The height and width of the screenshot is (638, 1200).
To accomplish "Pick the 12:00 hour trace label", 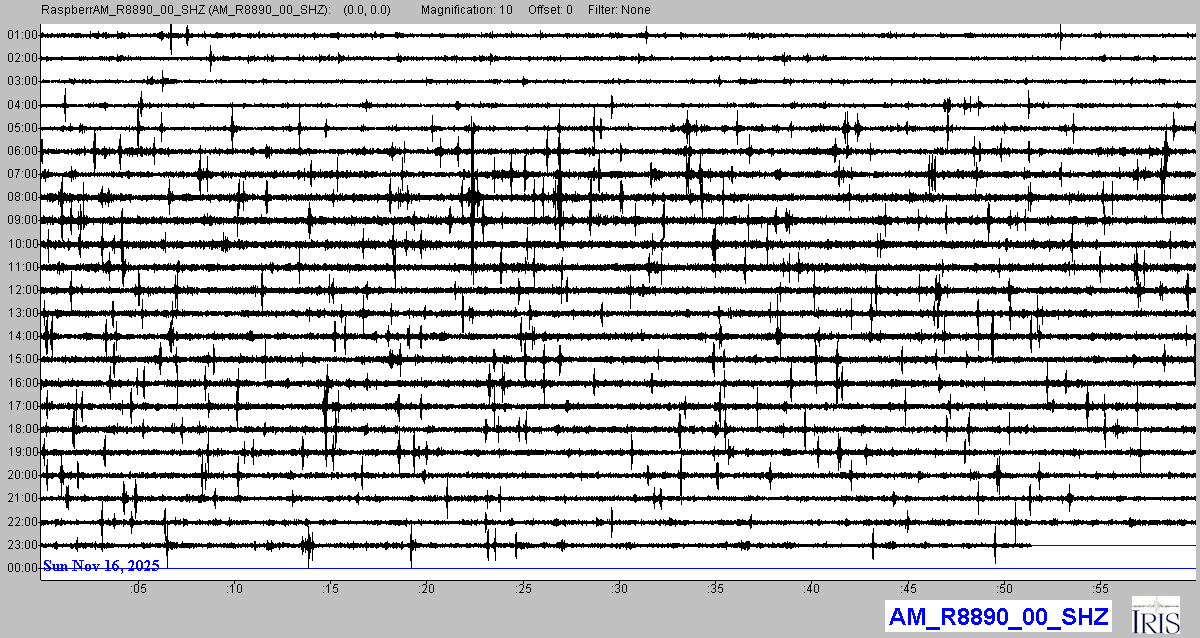I will (x=22, y=290).
